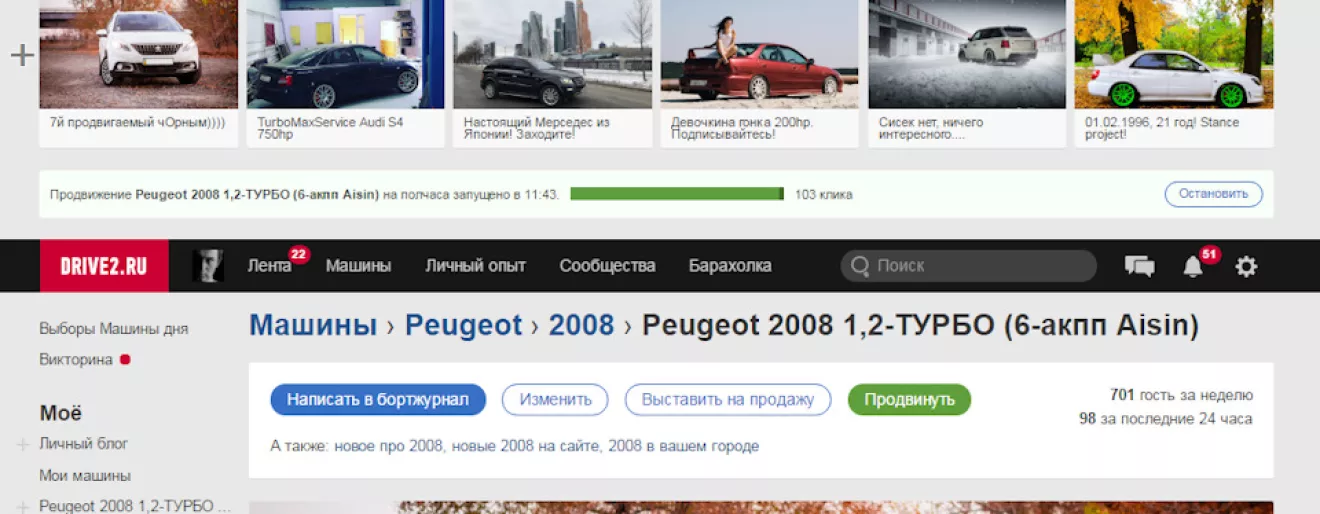Click Написать в бортжурнал button
The image size is (1320, 514).
[378, 400]
